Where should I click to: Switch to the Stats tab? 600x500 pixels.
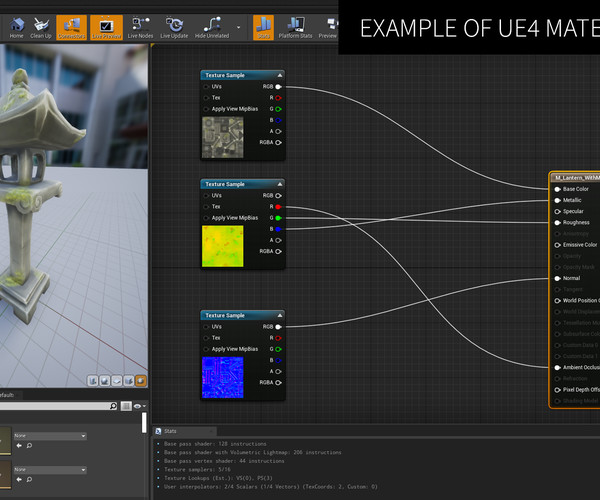click(170, 431)
